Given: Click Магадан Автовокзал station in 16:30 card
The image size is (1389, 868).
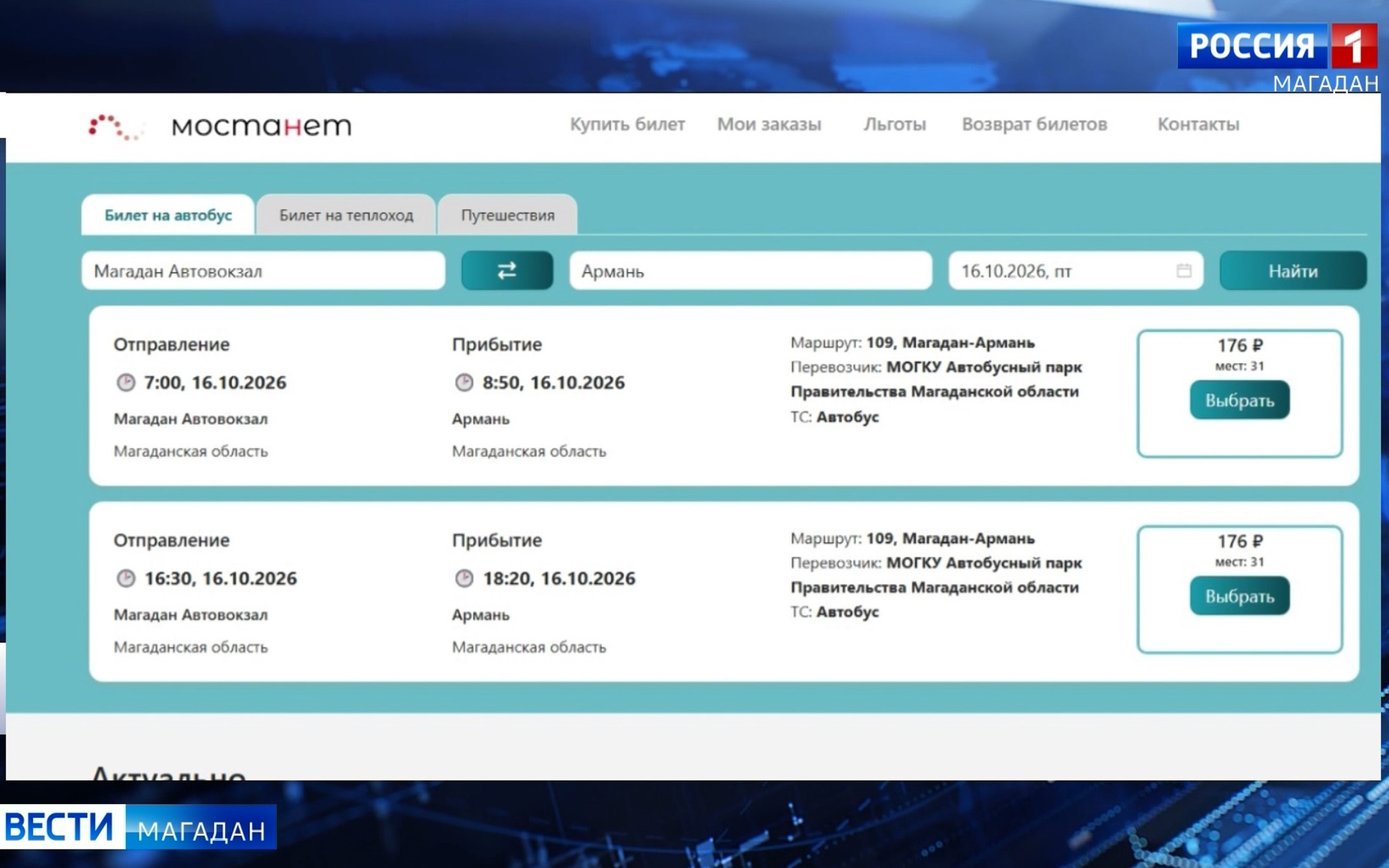Looking at the screenshot, I should pyautogui.click(x=191, y=615).
